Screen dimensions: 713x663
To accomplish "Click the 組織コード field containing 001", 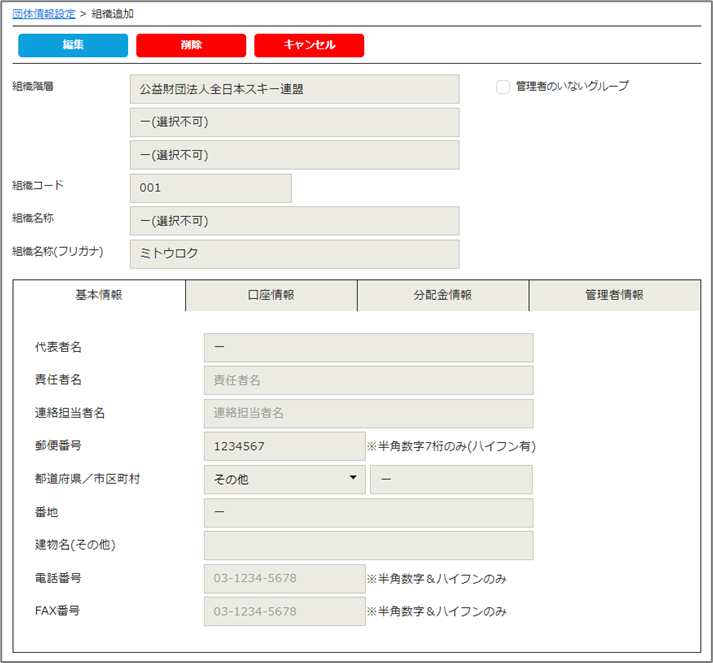I will tap(210, 188).
